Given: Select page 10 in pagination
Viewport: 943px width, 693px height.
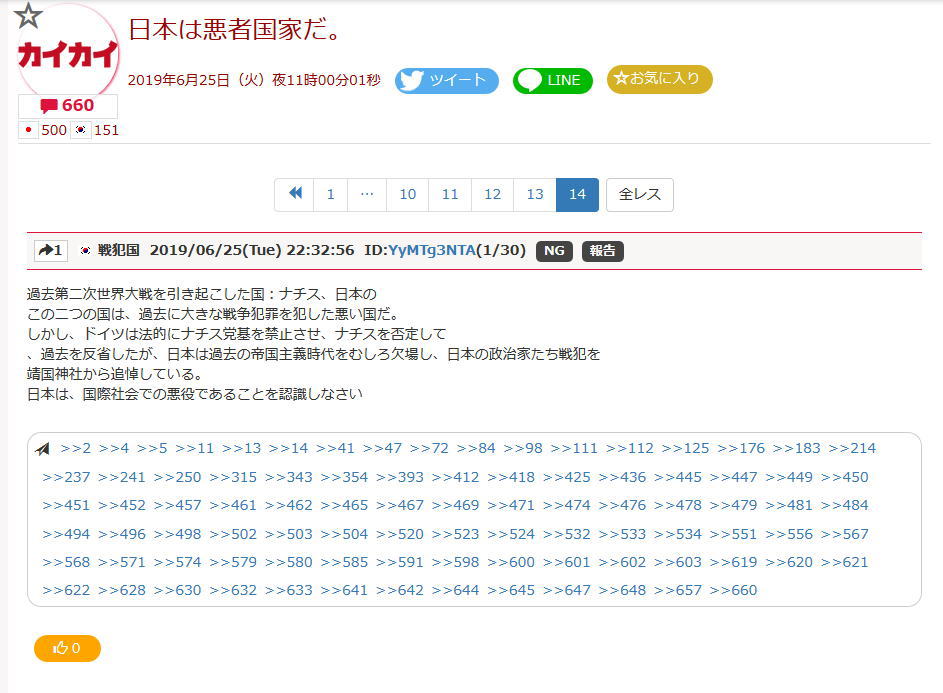Looking at the screenshot, I should click(x=407, y=194).
